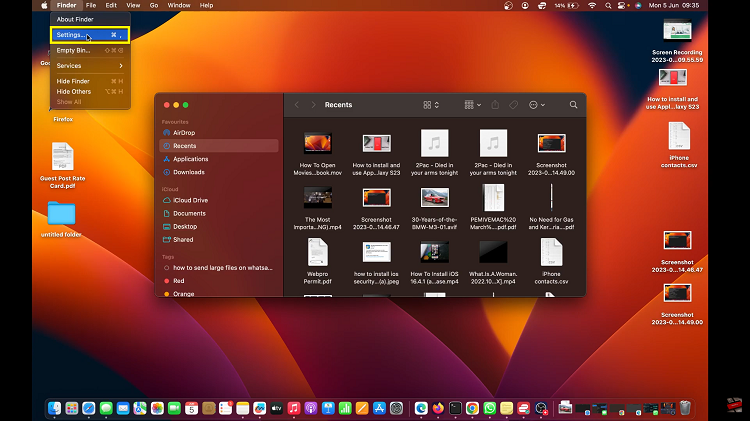750x421 pixels.
Task: Open Finder from the Dock
Action: pyautogui.click(x=55, y=408)
